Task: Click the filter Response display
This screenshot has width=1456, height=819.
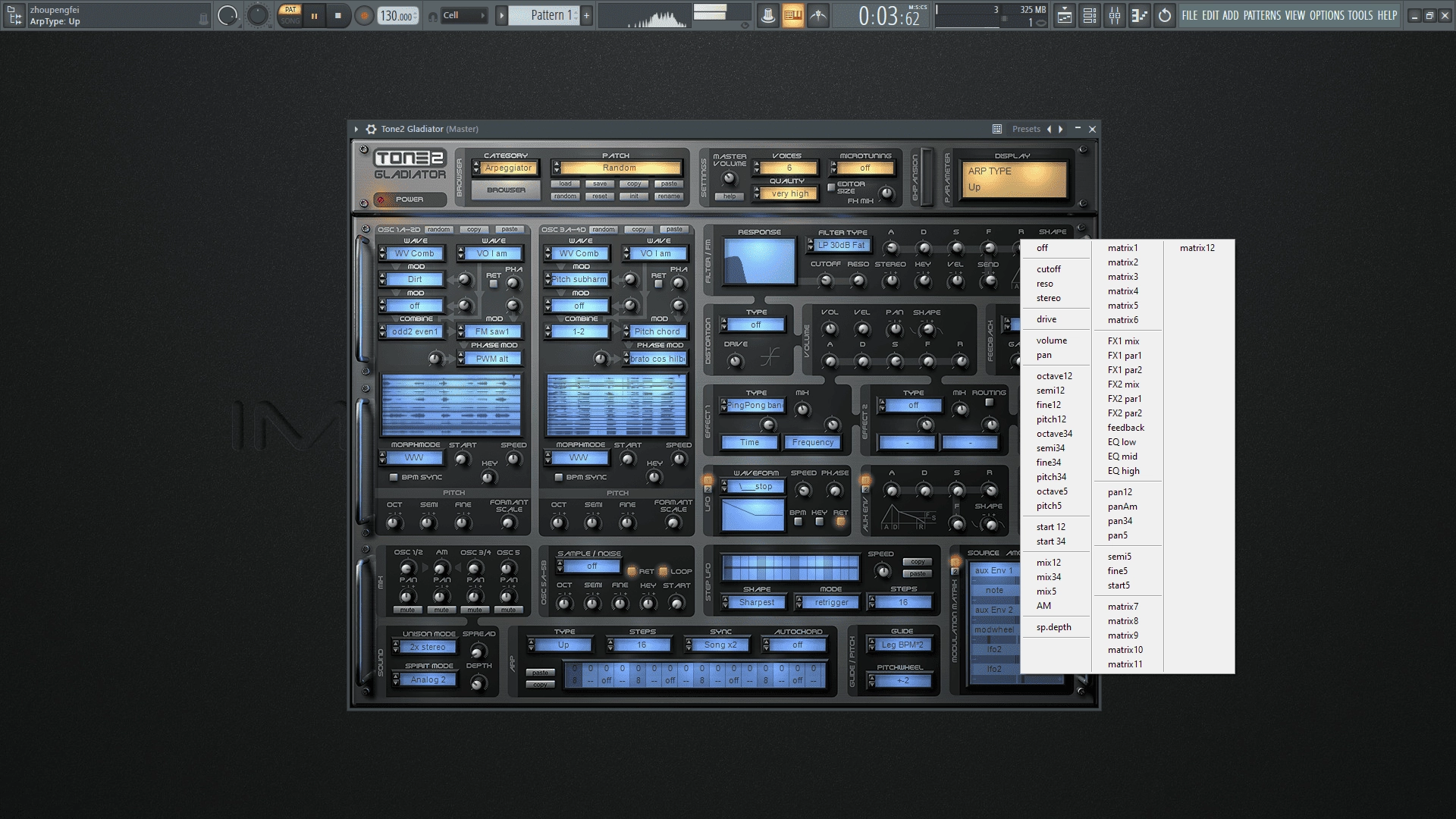Action: [759, 261]
